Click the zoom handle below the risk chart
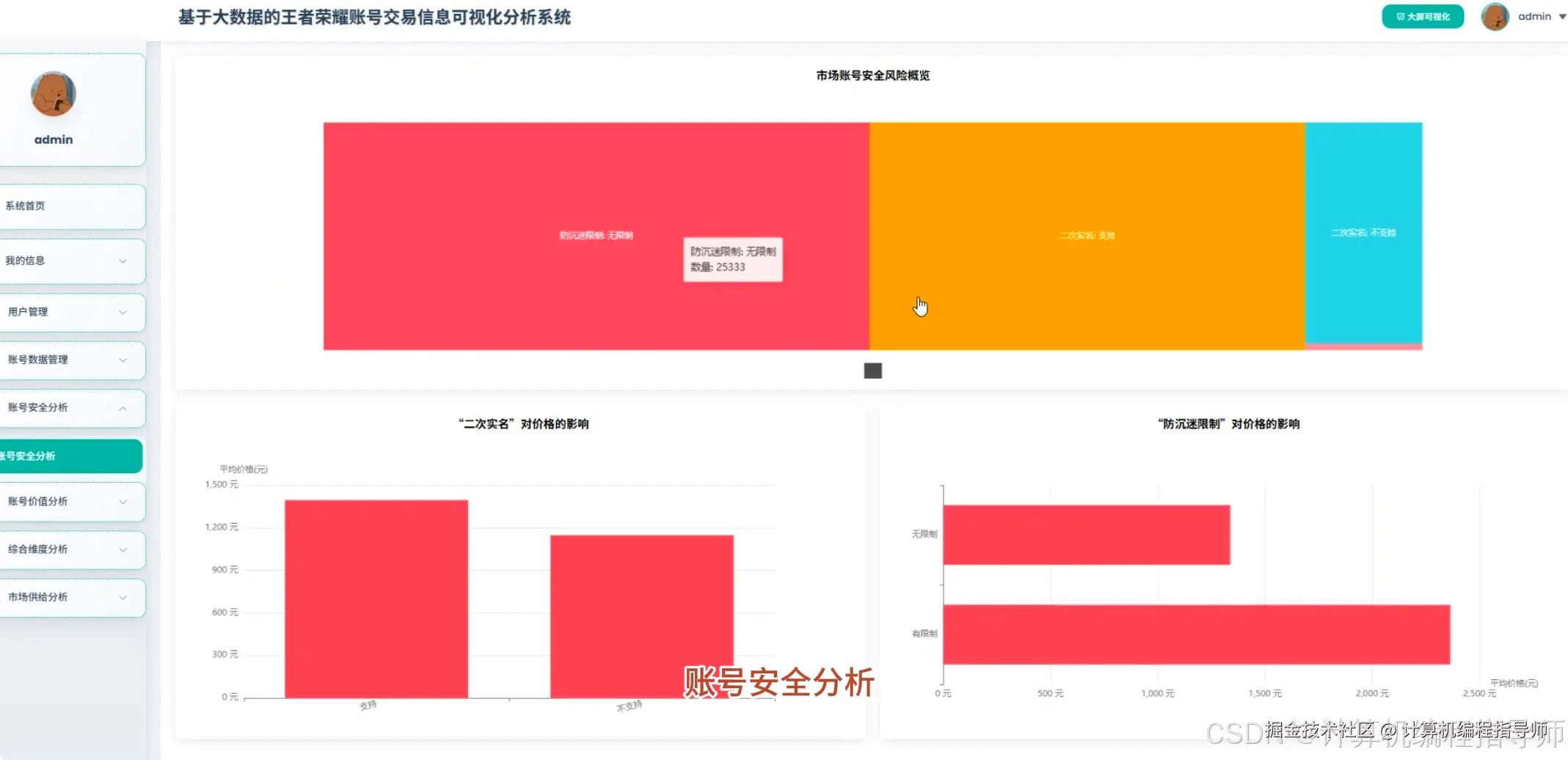This screenshot has height=760, width=1568. pyautogui.click(x=872, y=371)
